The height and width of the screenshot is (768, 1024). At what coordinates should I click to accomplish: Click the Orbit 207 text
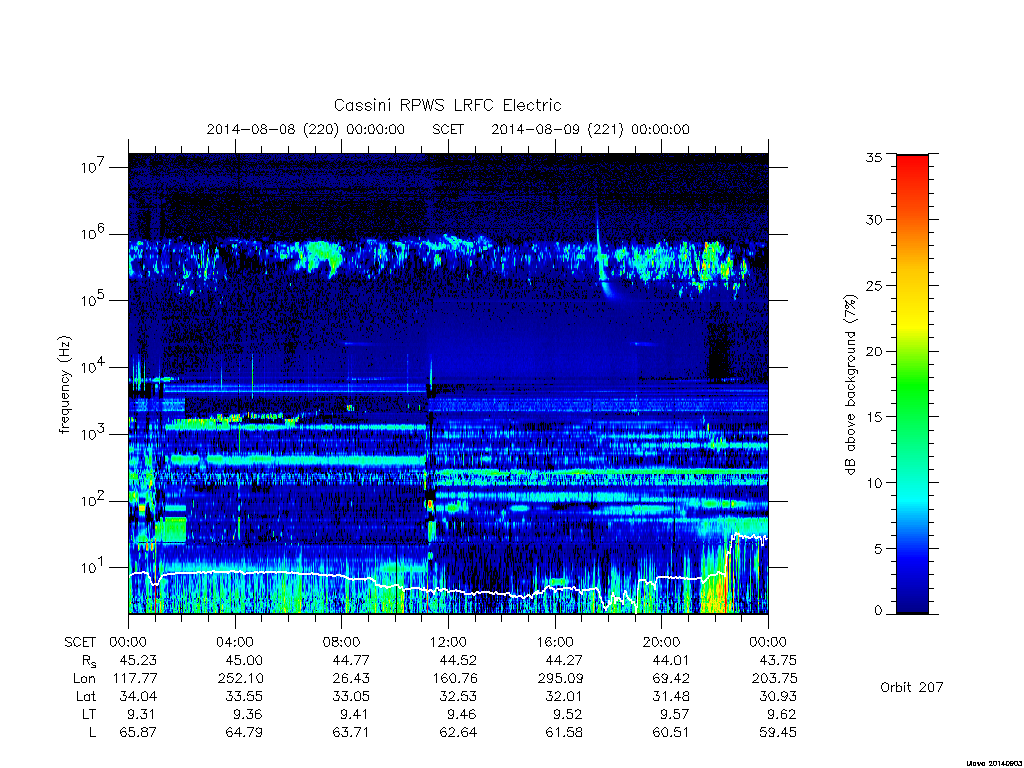912,687
